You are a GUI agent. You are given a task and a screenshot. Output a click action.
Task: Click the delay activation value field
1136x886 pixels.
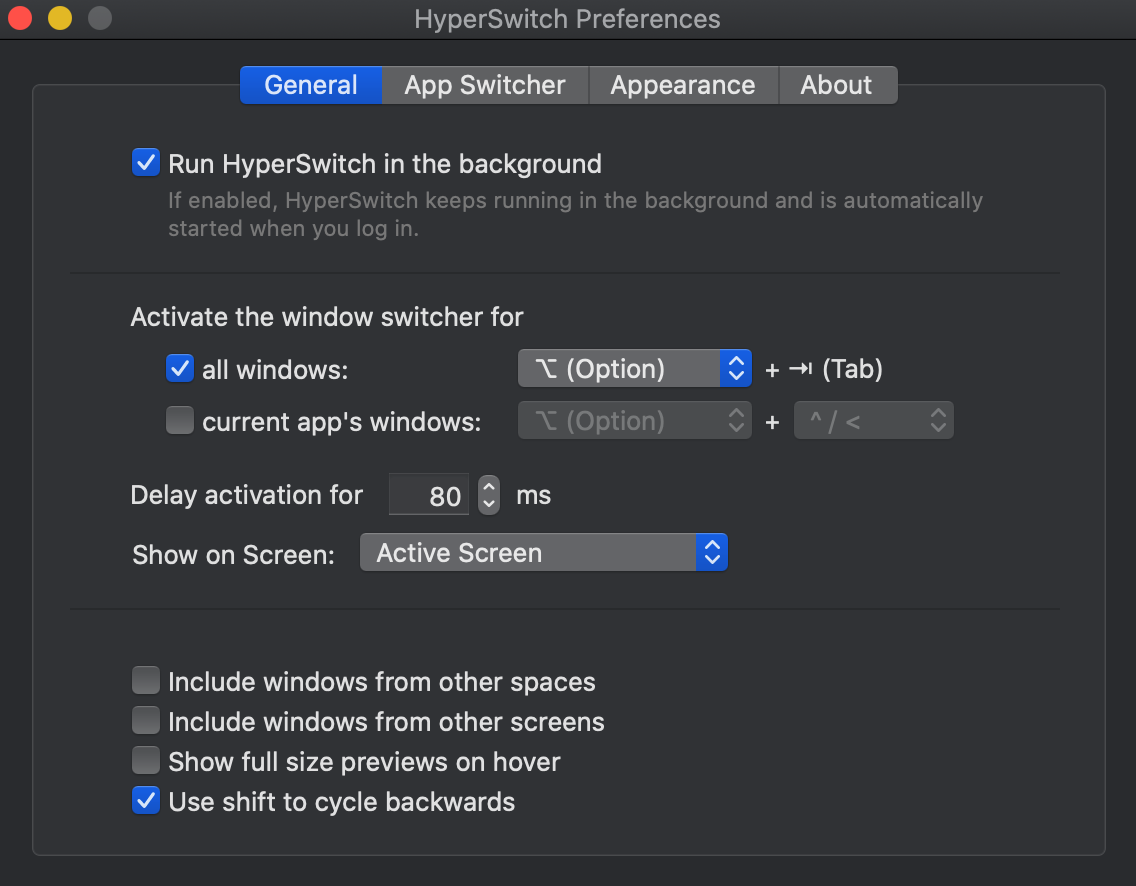pyautogui.click(x=429, y=495)
